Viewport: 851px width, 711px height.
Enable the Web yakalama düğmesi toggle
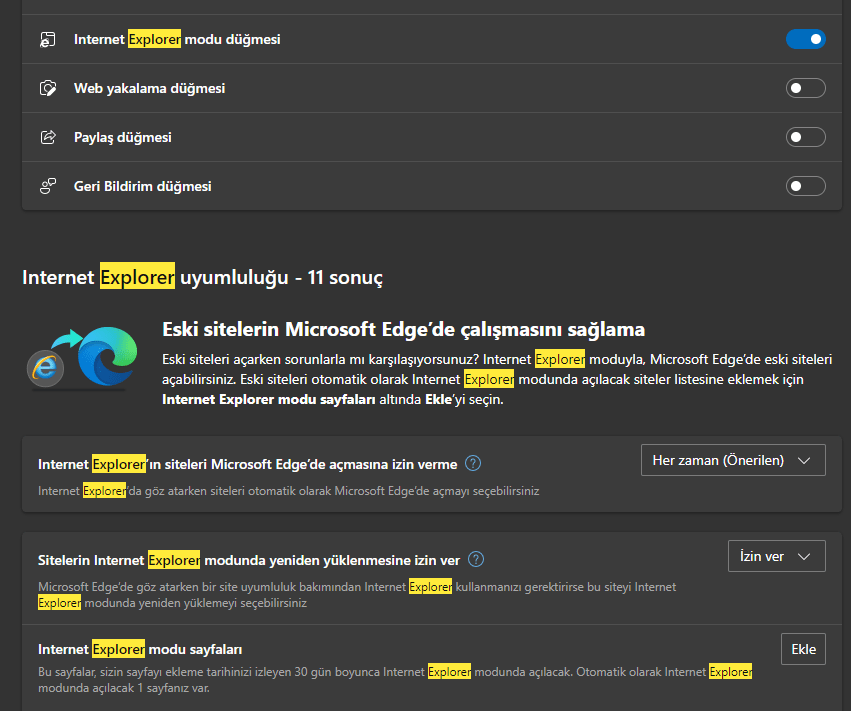pos(805,88)
